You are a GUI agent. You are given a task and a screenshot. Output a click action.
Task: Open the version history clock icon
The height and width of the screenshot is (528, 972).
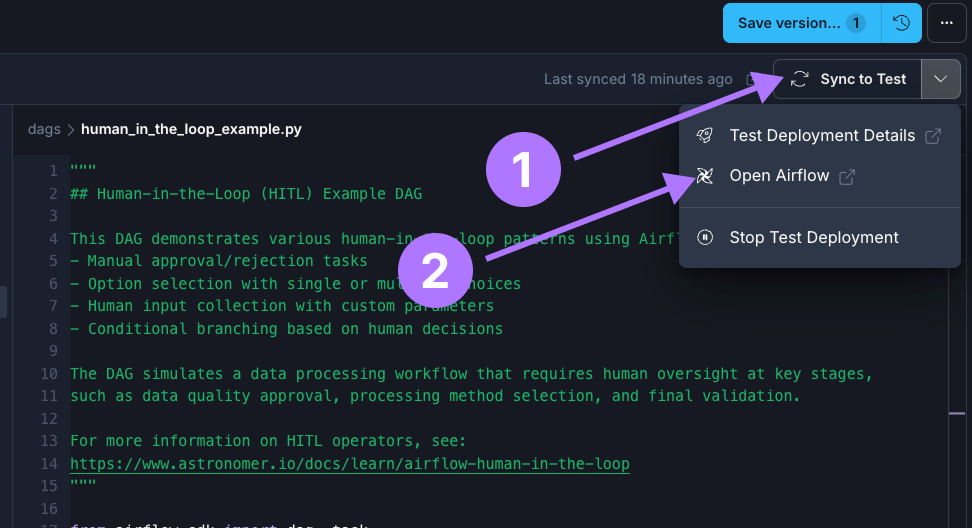coord(901,23)
